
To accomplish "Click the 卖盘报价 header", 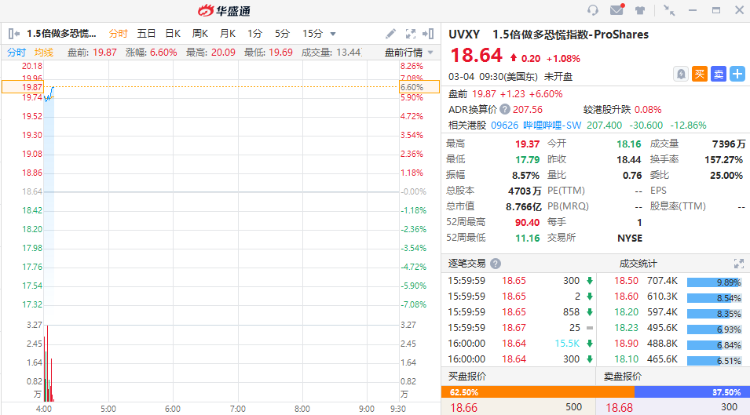I will (x=622, y=376).
